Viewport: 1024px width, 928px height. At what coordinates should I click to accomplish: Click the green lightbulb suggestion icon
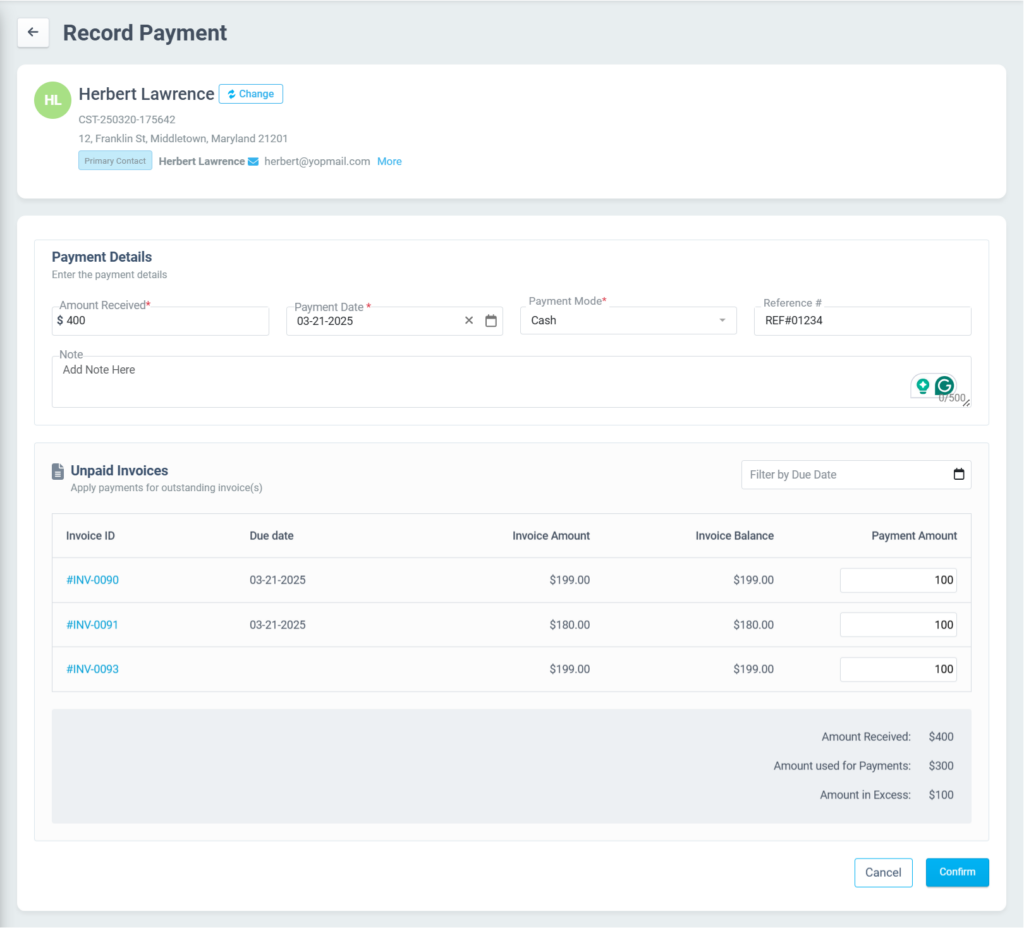[922, 386]
